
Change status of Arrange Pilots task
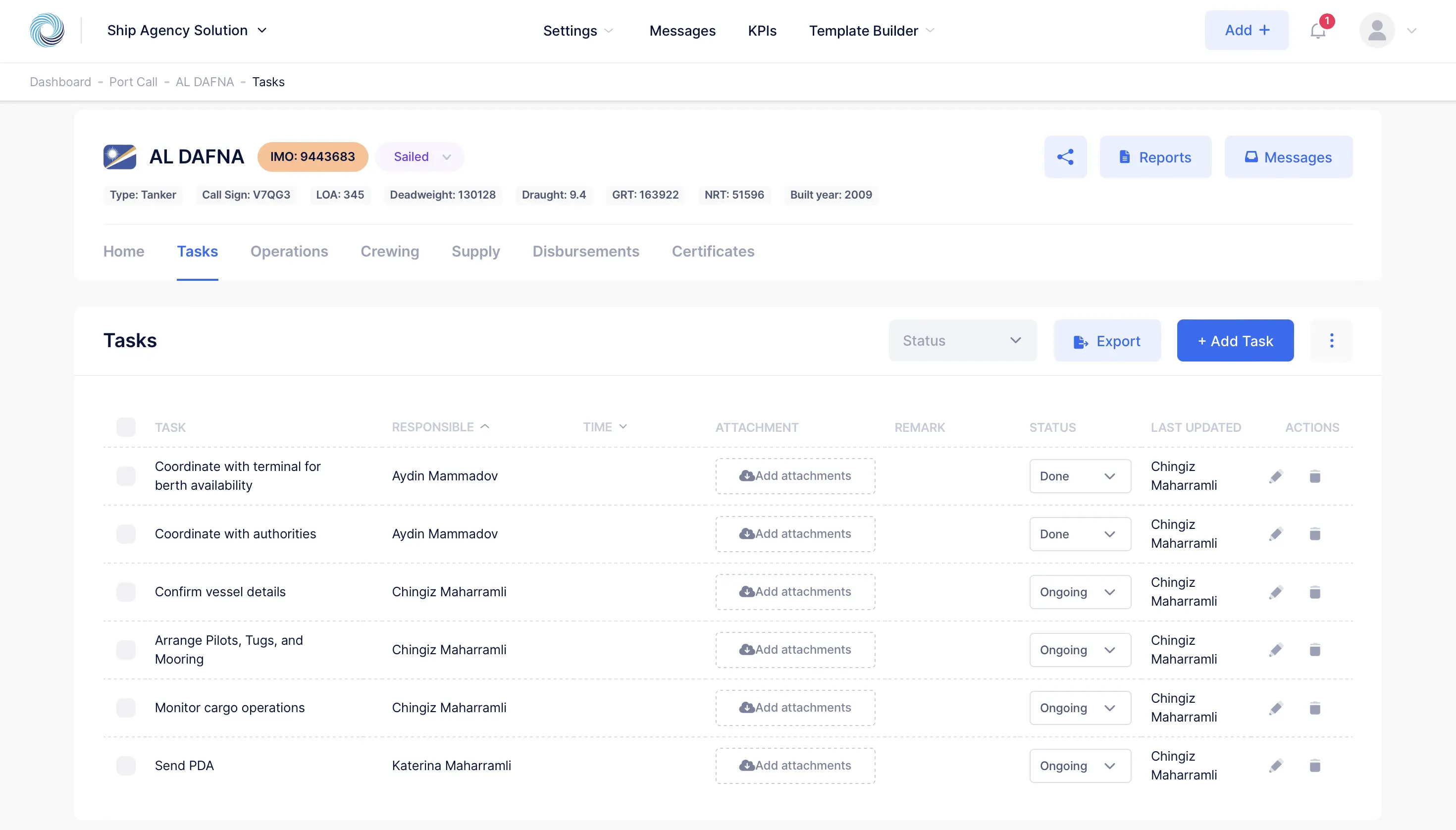click(x=1080, y=650)
